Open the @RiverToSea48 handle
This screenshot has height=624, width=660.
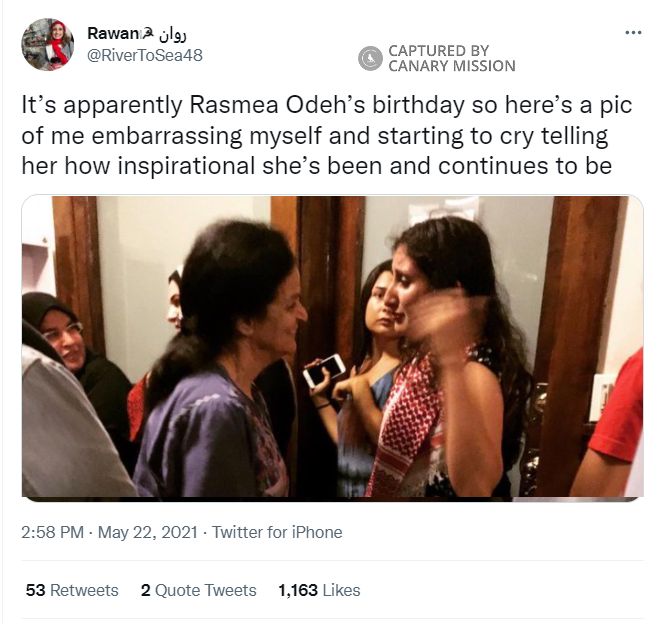(x=145, y=55)
